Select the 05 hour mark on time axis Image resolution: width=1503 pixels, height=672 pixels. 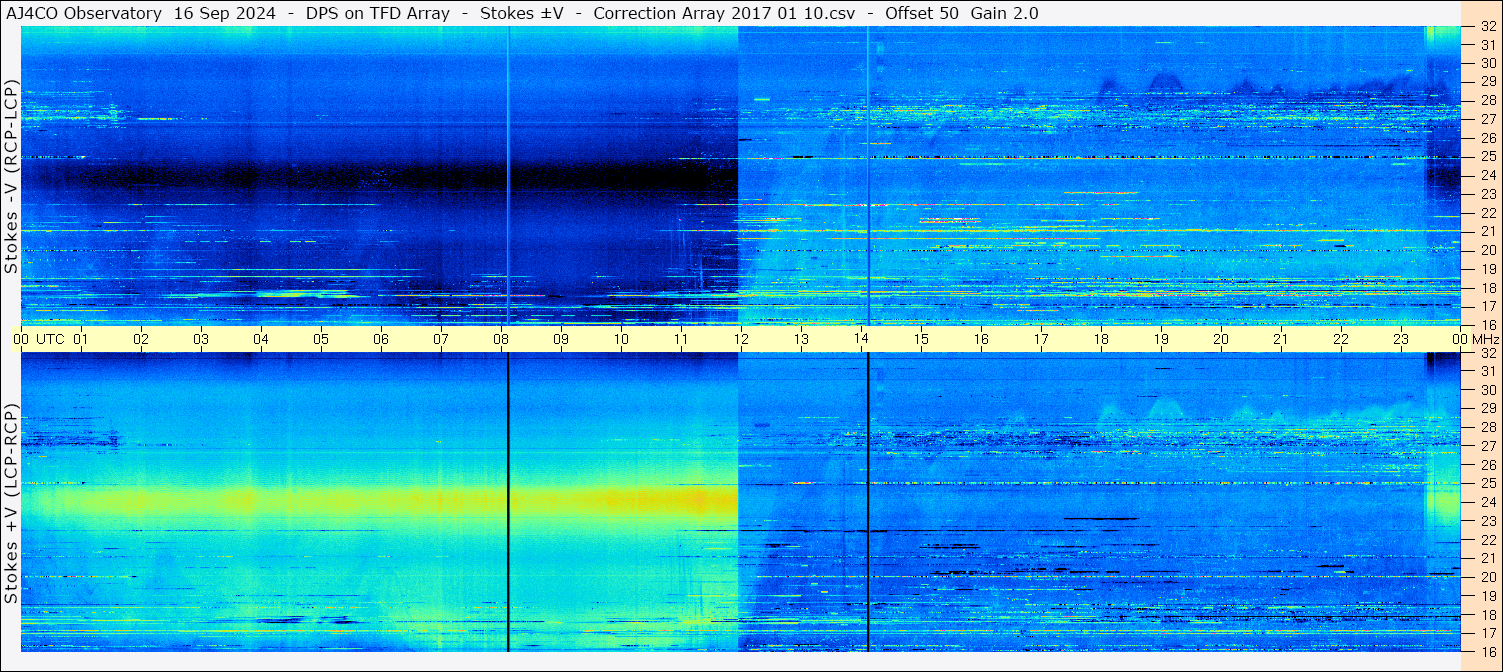[321, 339]
